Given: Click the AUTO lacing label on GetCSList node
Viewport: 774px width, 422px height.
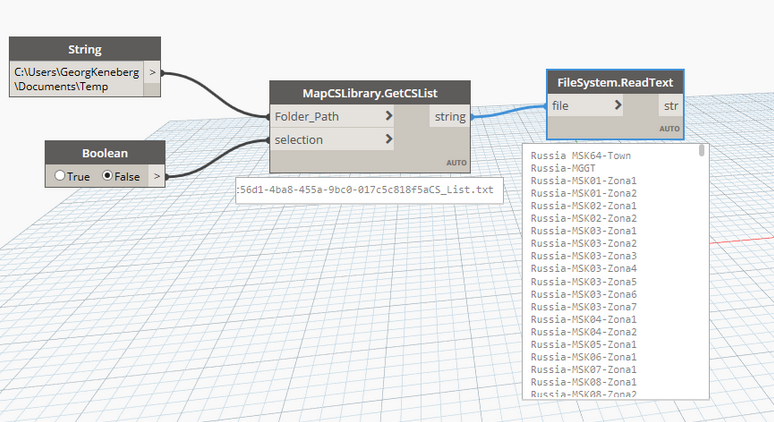Looking at the screenshot, I should (456, 162).
